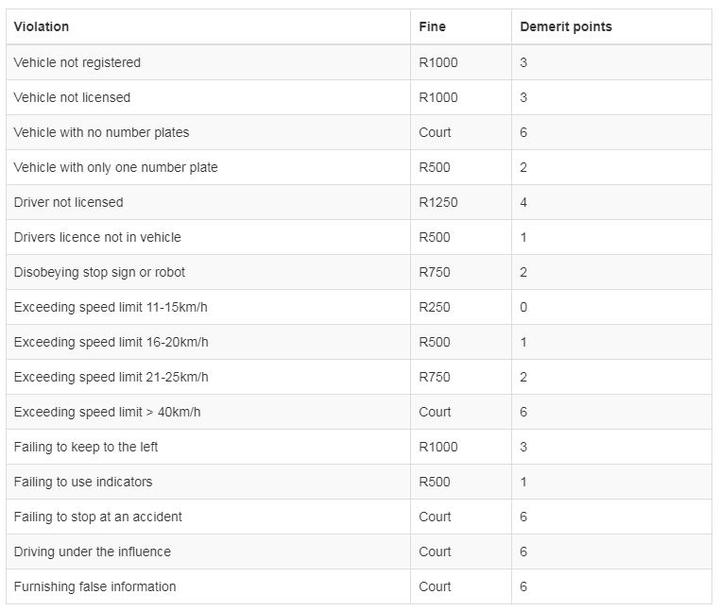Screen dimensions: 720x611
Task: Click the 'Driver not licensed' cell
Action: tap(68, 202)
